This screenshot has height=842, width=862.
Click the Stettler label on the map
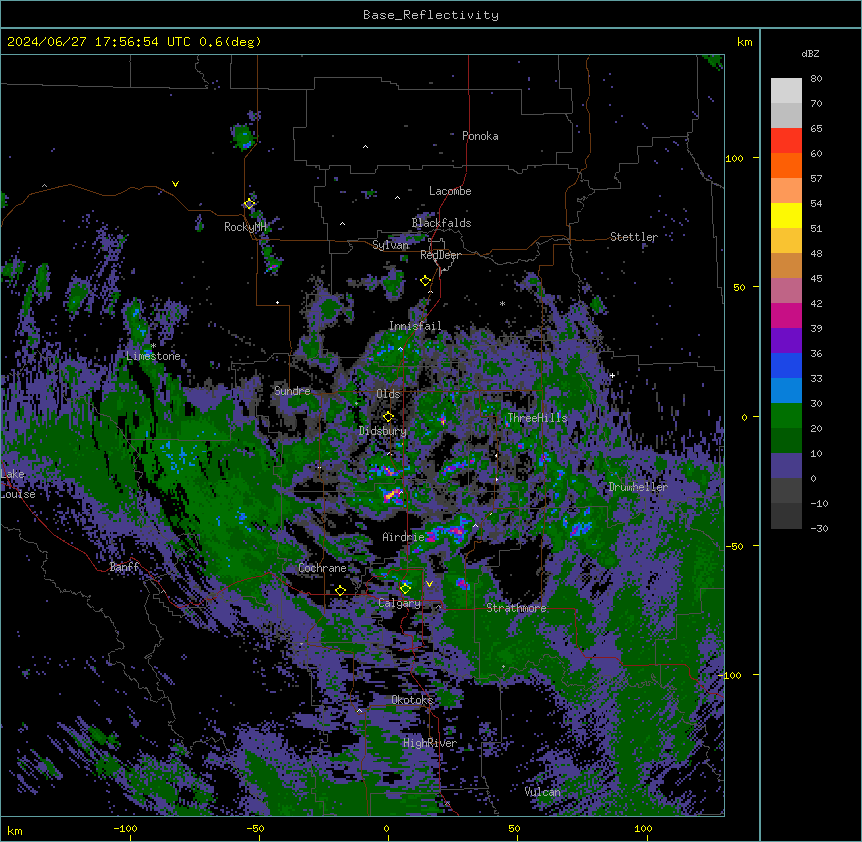click(x=633, y=237)
